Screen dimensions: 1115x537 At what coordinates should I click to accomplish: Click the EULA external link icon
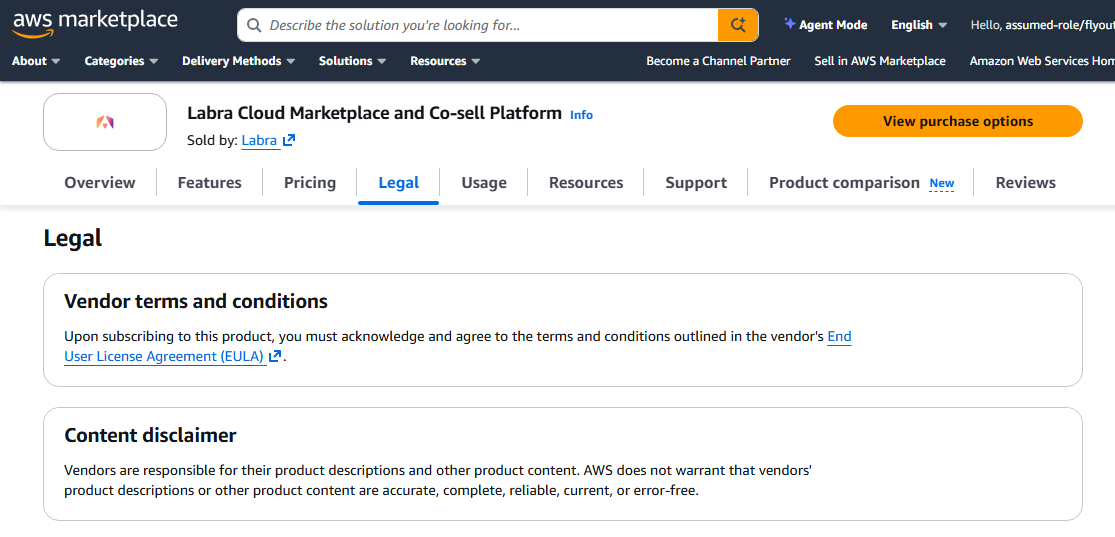point(275,357)
